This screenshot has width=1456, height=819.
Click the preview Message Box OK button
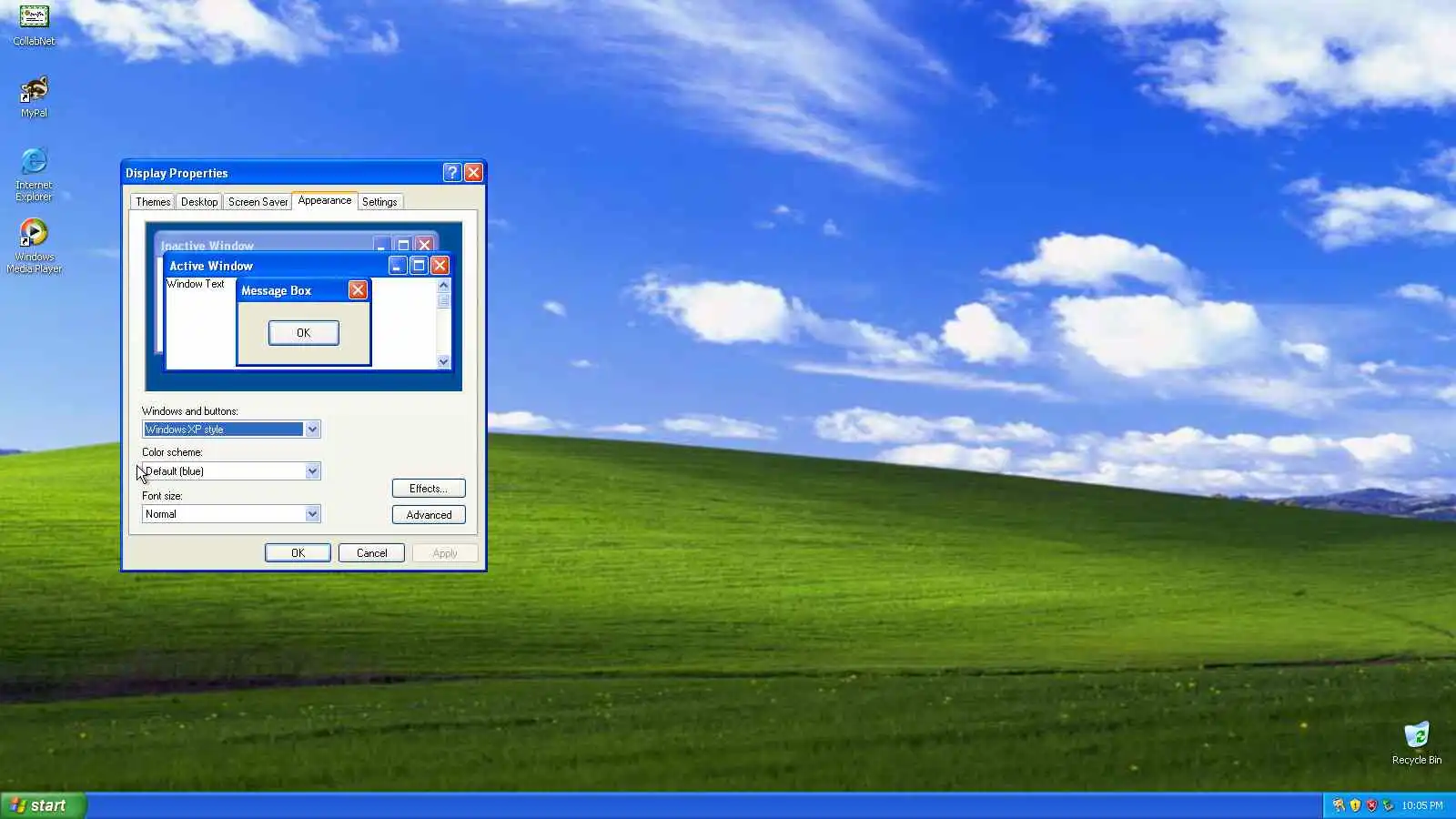coord(304,333)
